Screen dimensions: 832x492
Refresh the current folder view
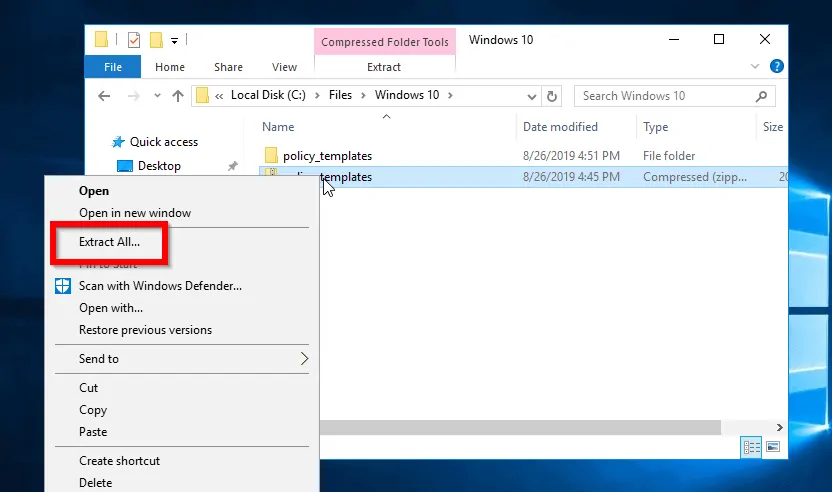point(552,96)
